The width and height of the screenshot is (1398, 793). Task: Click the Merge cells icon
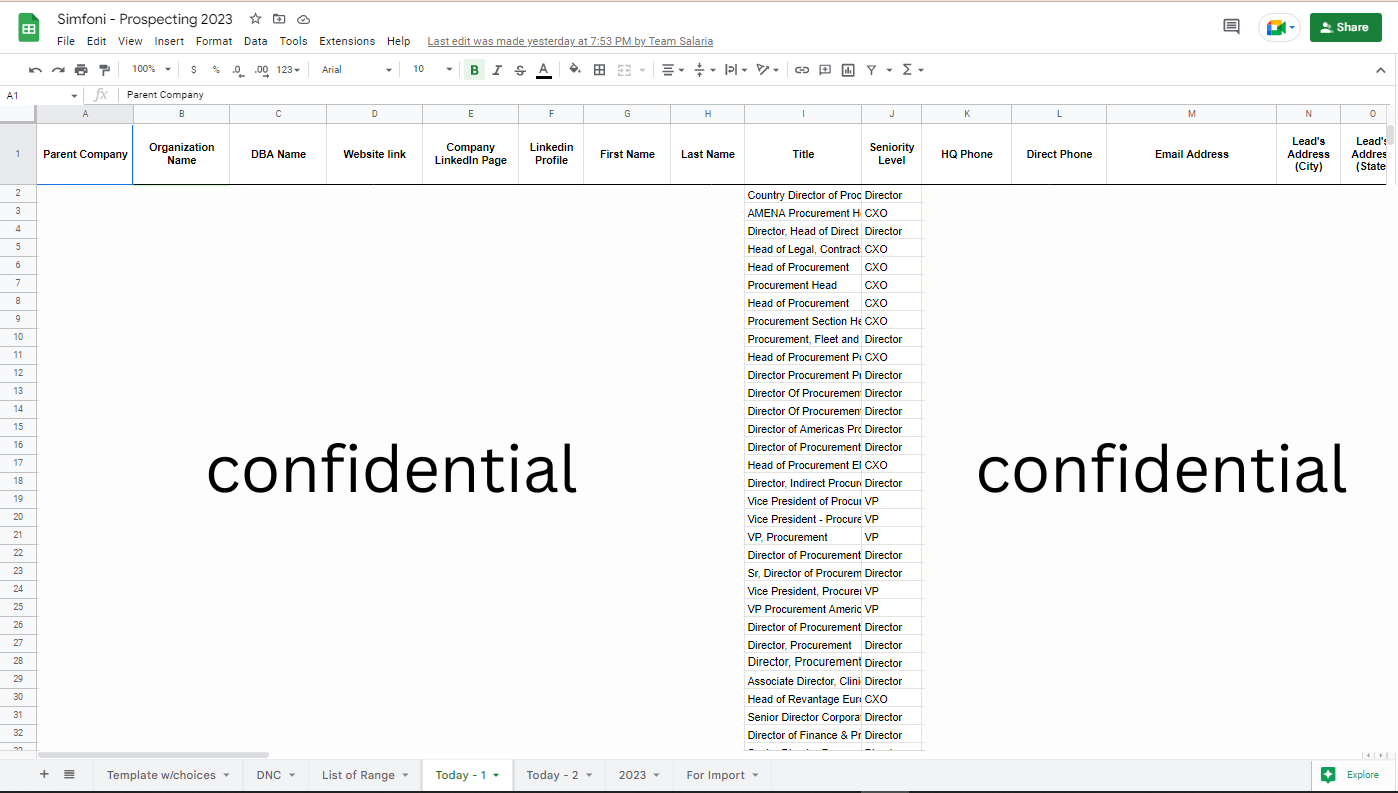point(624,70)
